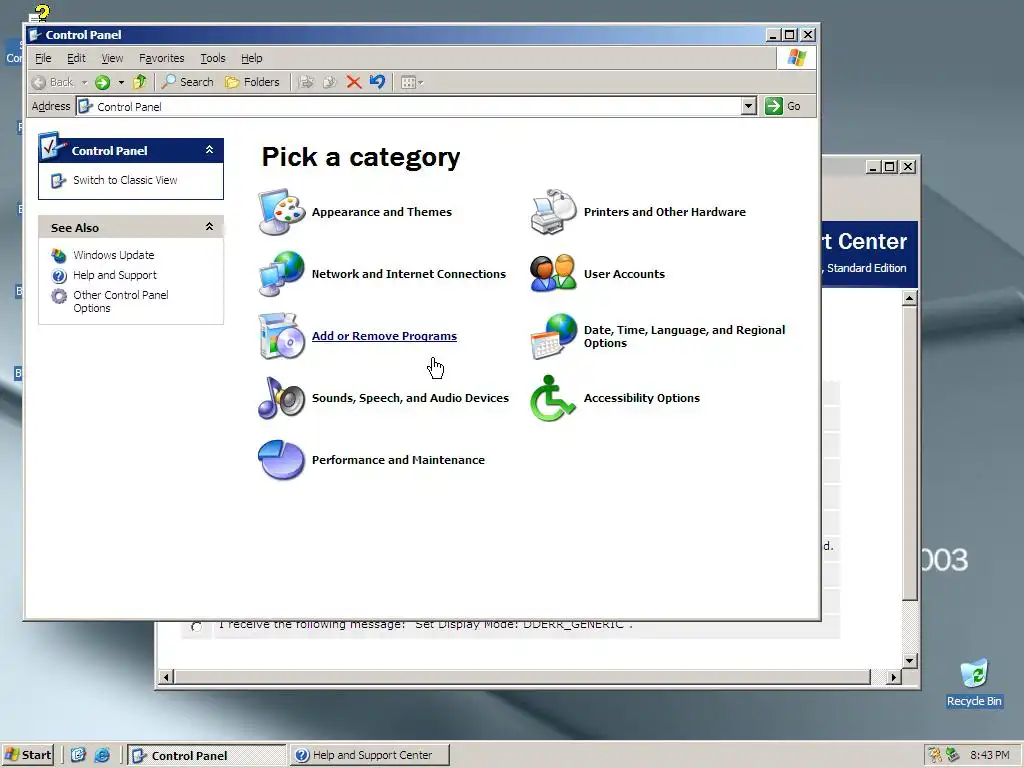
Task: Open Date, Time, Language, Regional icon
Action: (553, 336)
